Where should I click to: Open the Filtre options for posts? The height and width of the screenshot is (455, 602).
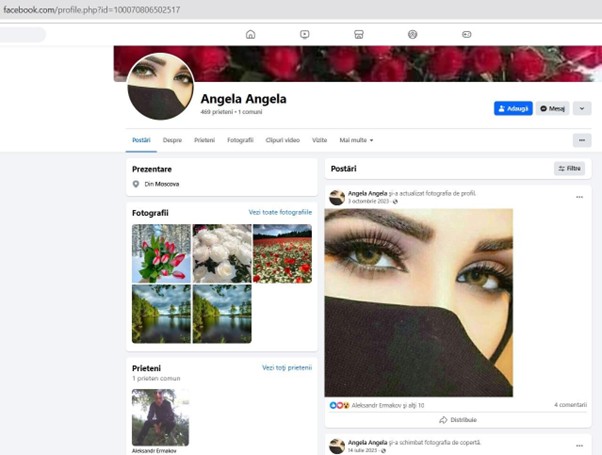click(x=569, y=169)
